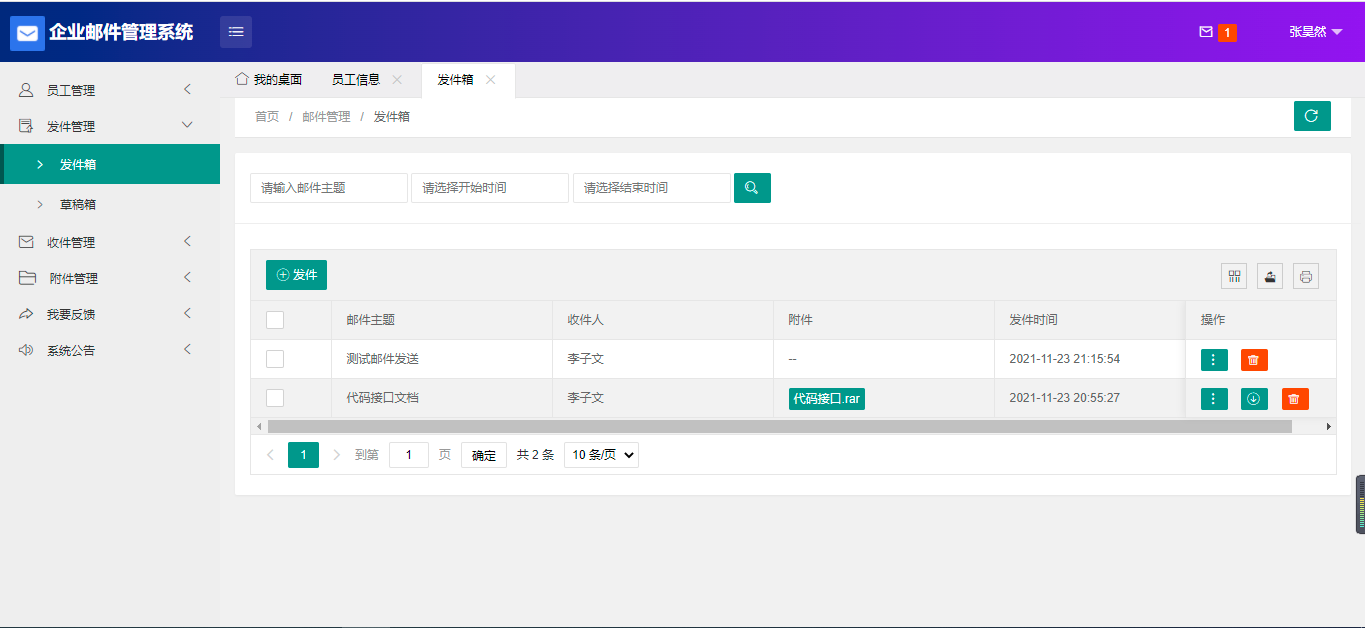Click the 确定 pagination confirm button

484,455
